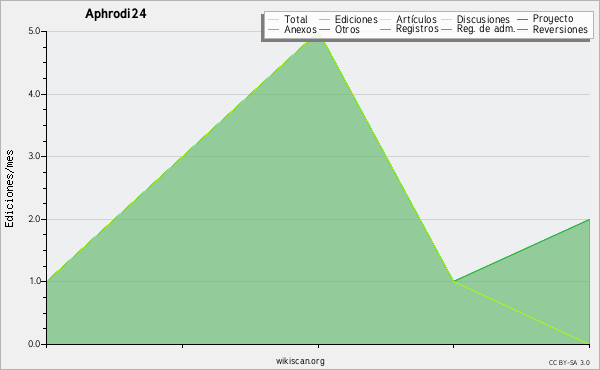Click the Anexos legend color line
Image resolution: width=600 pixels, height=370 pixels.
(x=274, y=29)
